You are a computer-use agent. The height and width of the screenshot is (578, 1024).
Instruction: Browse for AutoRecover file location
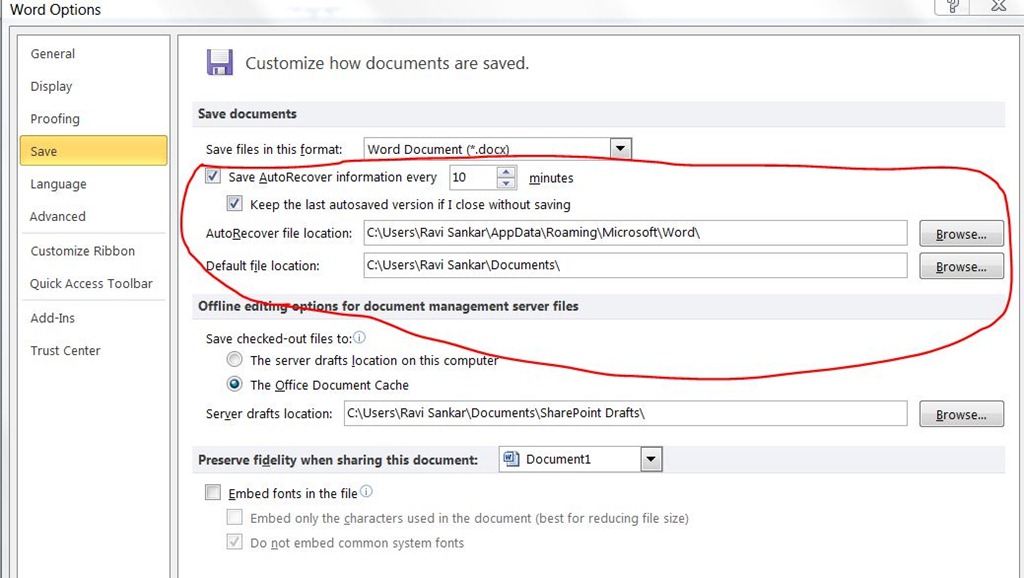coord(961,234)
